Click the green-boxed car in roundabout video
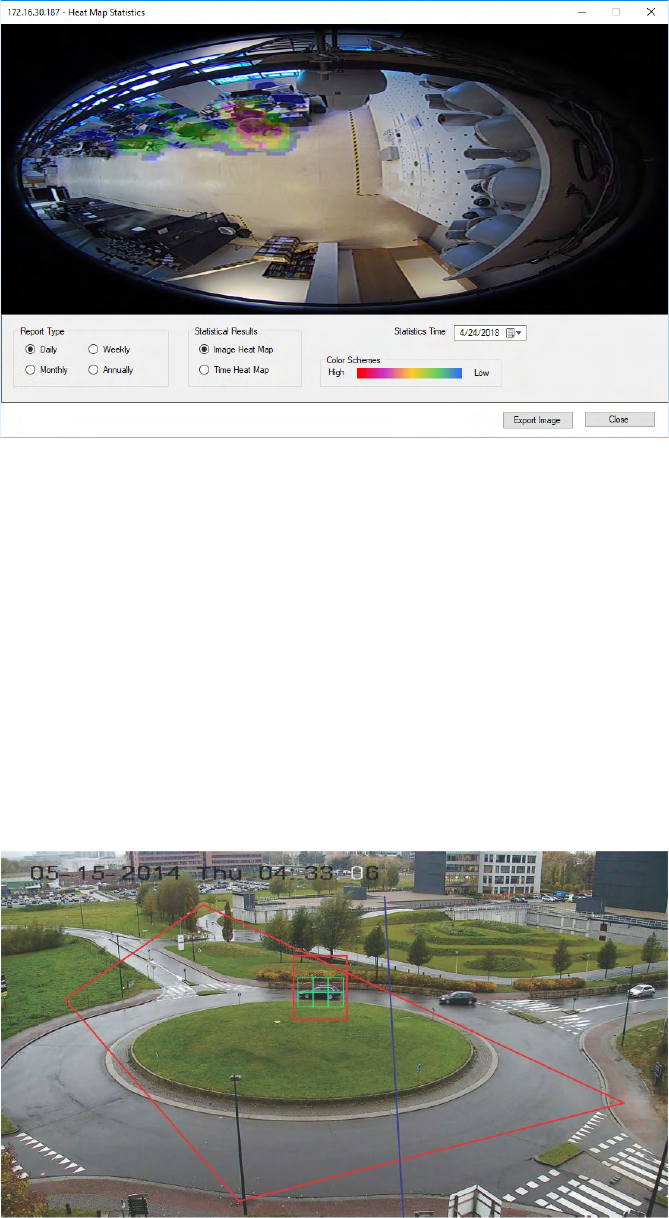This screenshot has height=1218, width=669. tap(320, 990)
